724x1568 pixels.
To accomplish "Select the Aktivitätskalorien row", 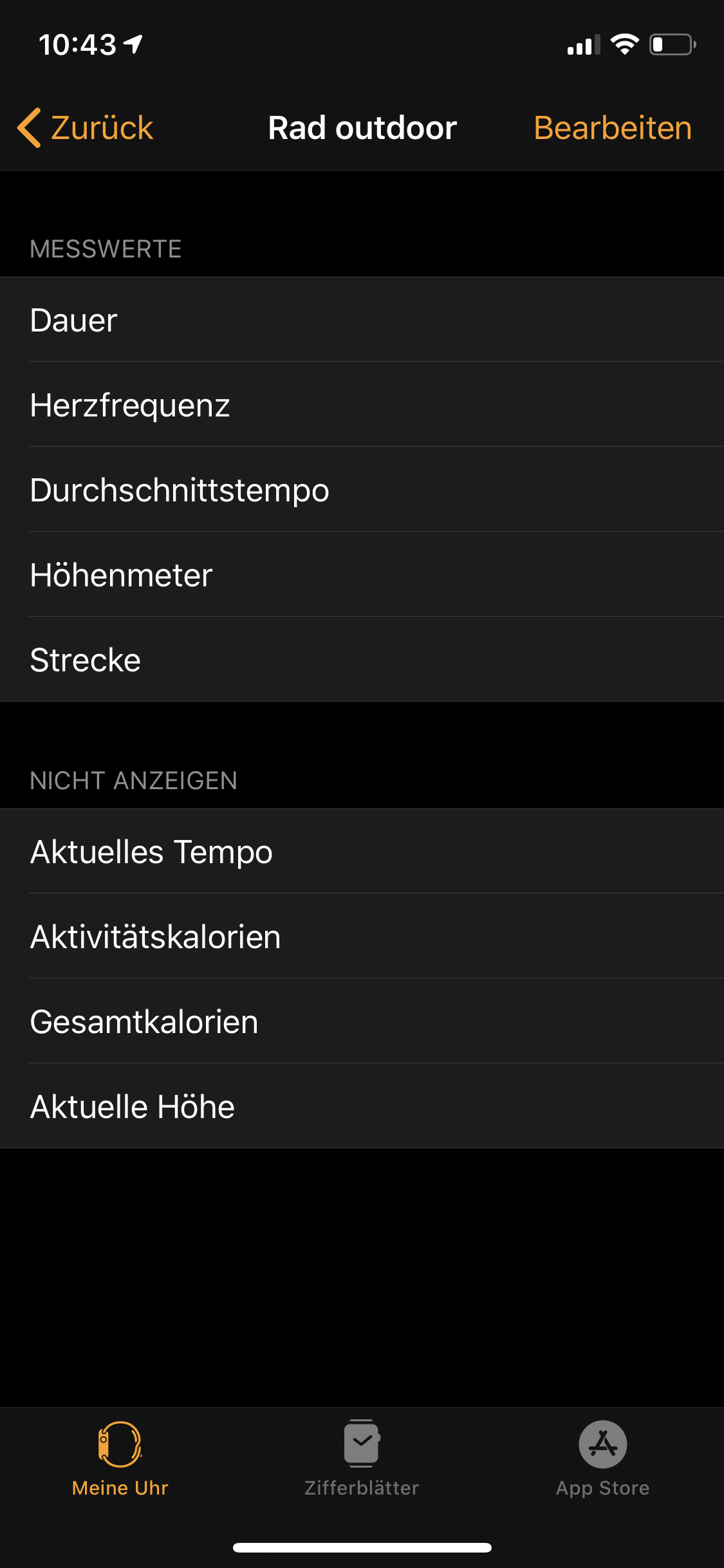I will [362, 937].
